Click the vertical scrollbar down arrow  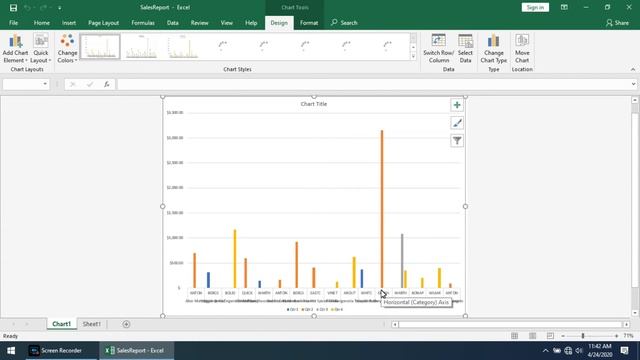635,313
